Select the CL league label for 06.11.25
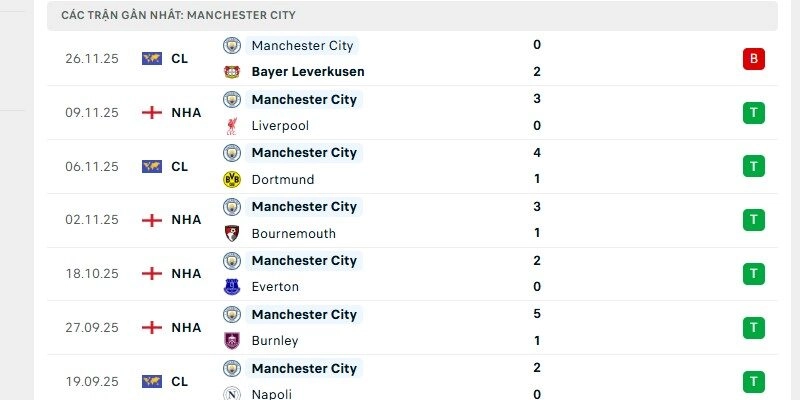This screenshot has width=800, height=400. pos(180,166)
